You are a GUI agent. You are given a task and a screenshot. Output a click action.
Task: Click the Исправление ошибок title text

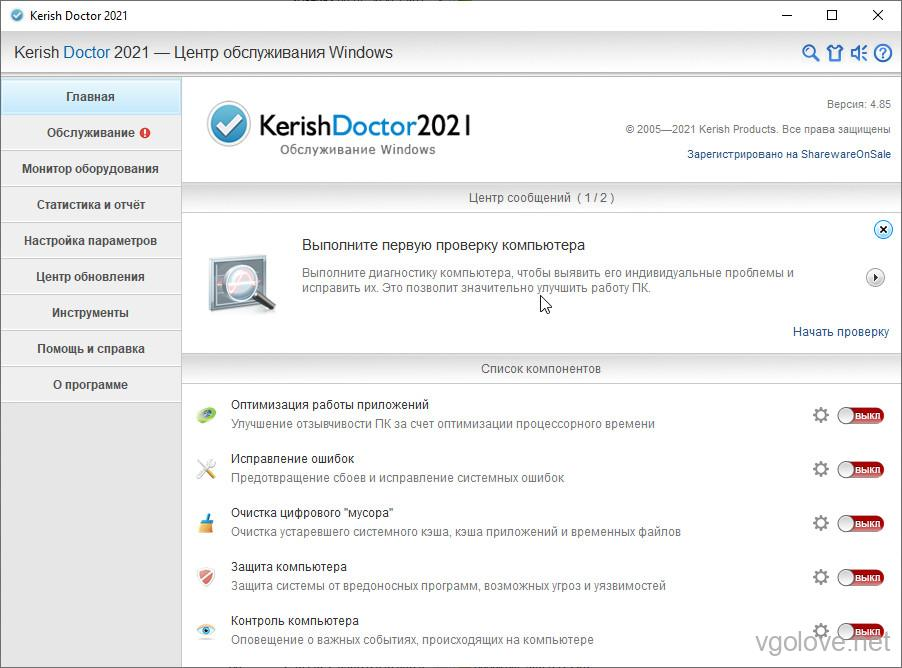(x=292, y=459)
